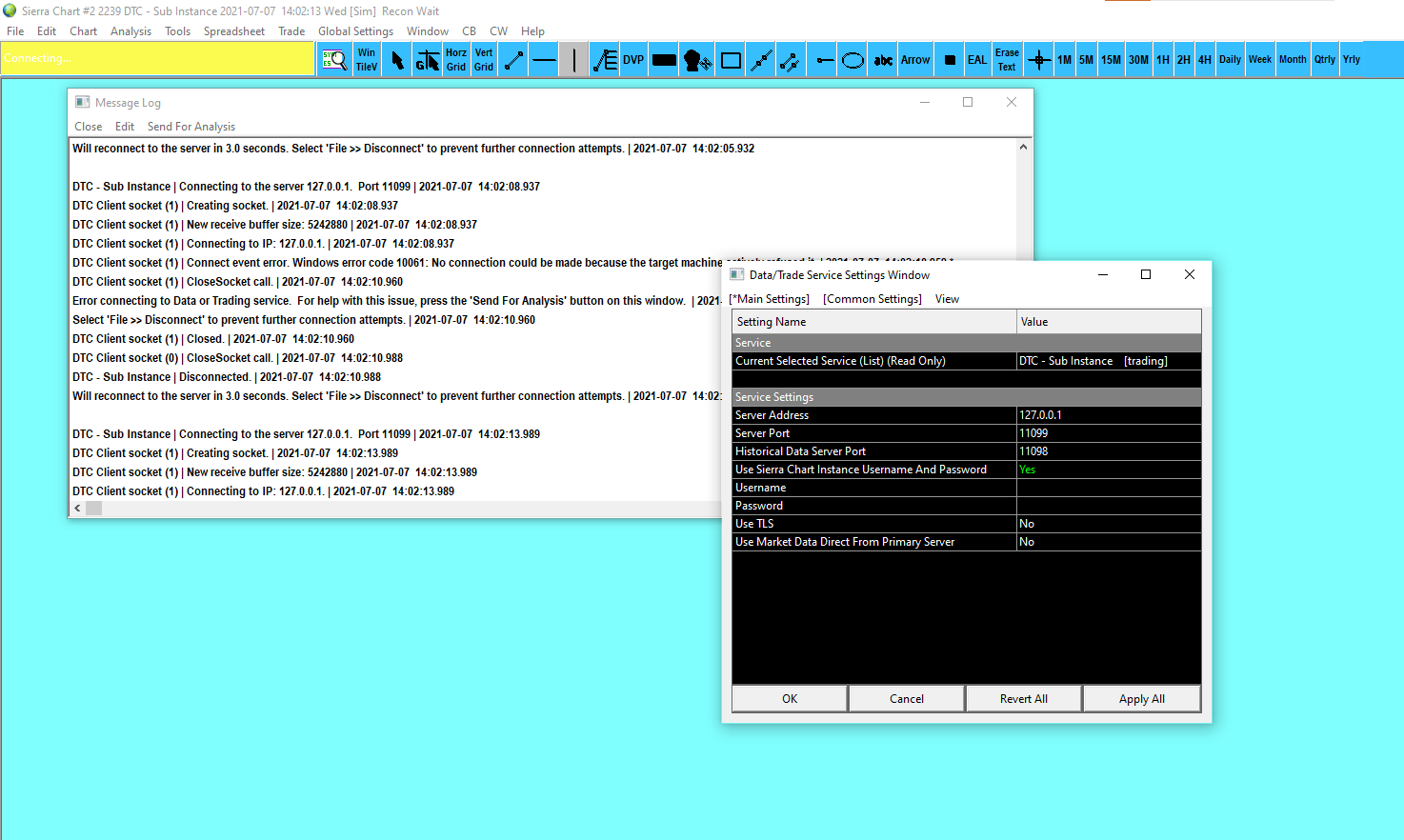This screenshot has width=1404, height=840.
Task: Select the filled black rectangle highlight tool
Action: click(x=664, y=60)
